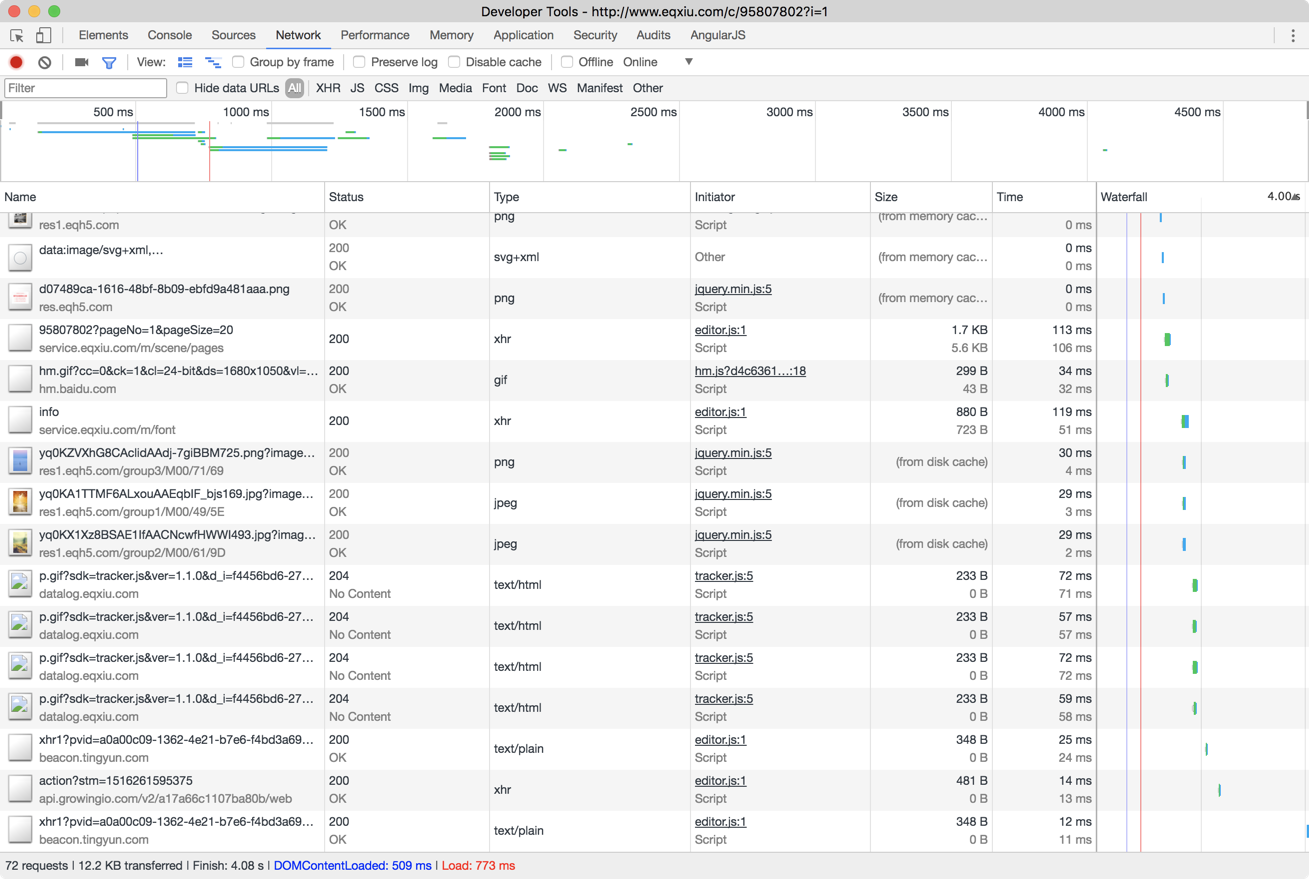This screenshot has width=1309, height=879.
Task: Open the AngularJS tab
Action: pyautogui.click(x=718, y=35)
